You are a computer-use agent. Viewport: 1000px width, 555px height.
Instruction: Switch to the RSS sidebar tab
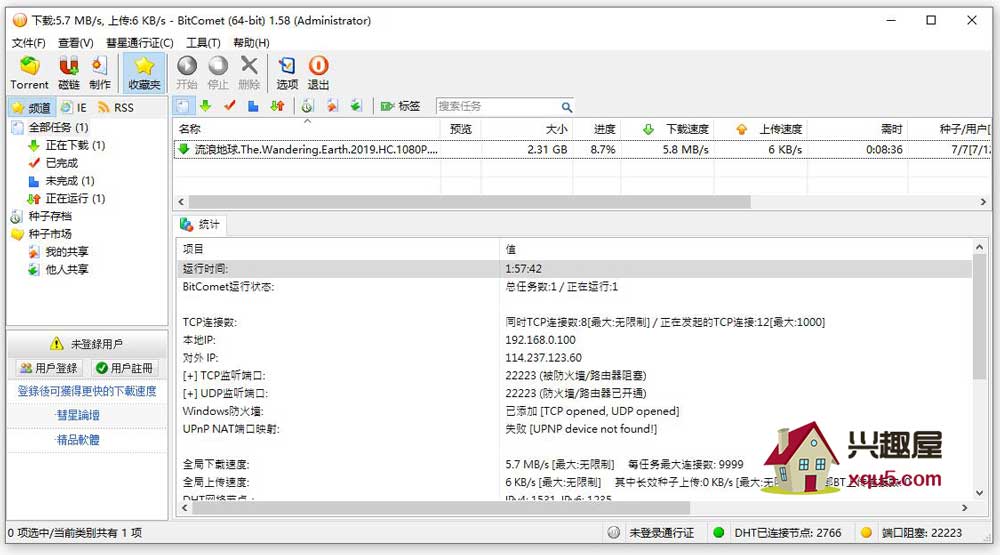point(116,107)
